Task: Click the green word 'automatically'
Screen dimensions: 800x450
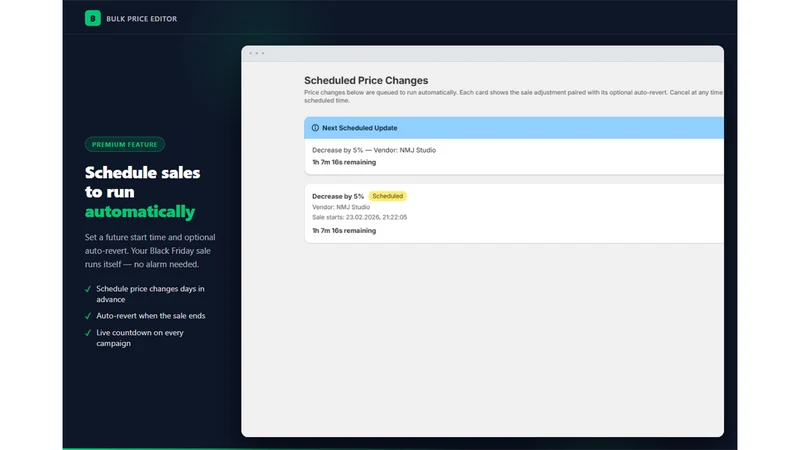Action: (140, 212)
